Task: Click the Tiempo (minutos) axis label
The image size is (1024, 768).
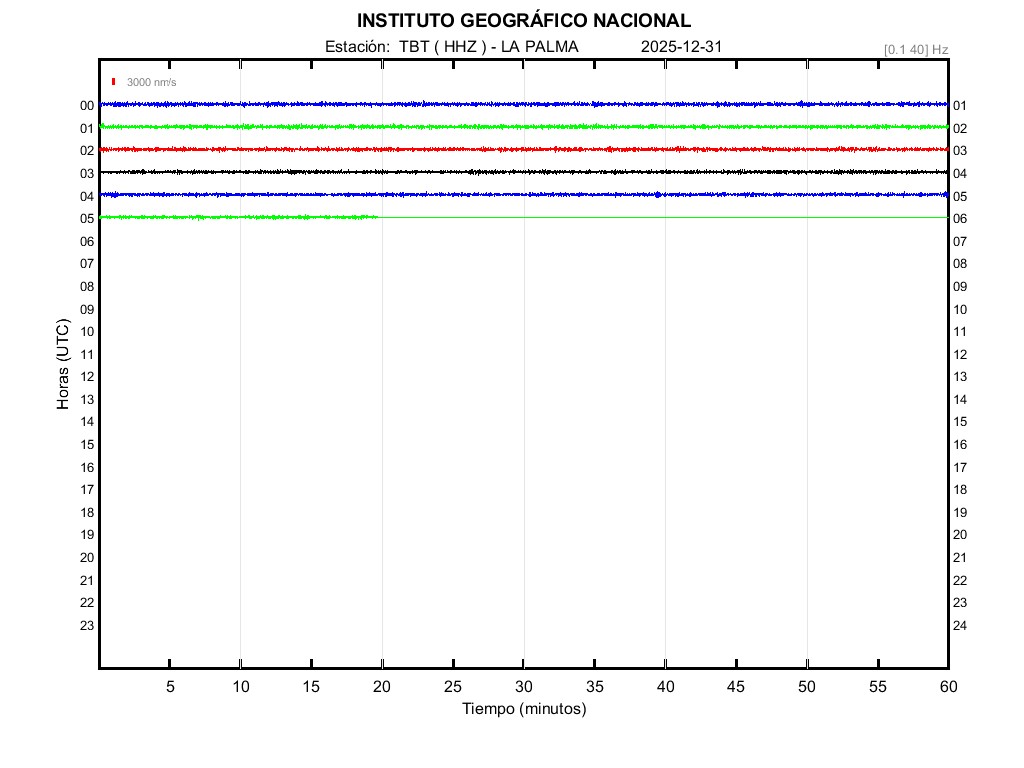Action: click(x=523, y=709)
